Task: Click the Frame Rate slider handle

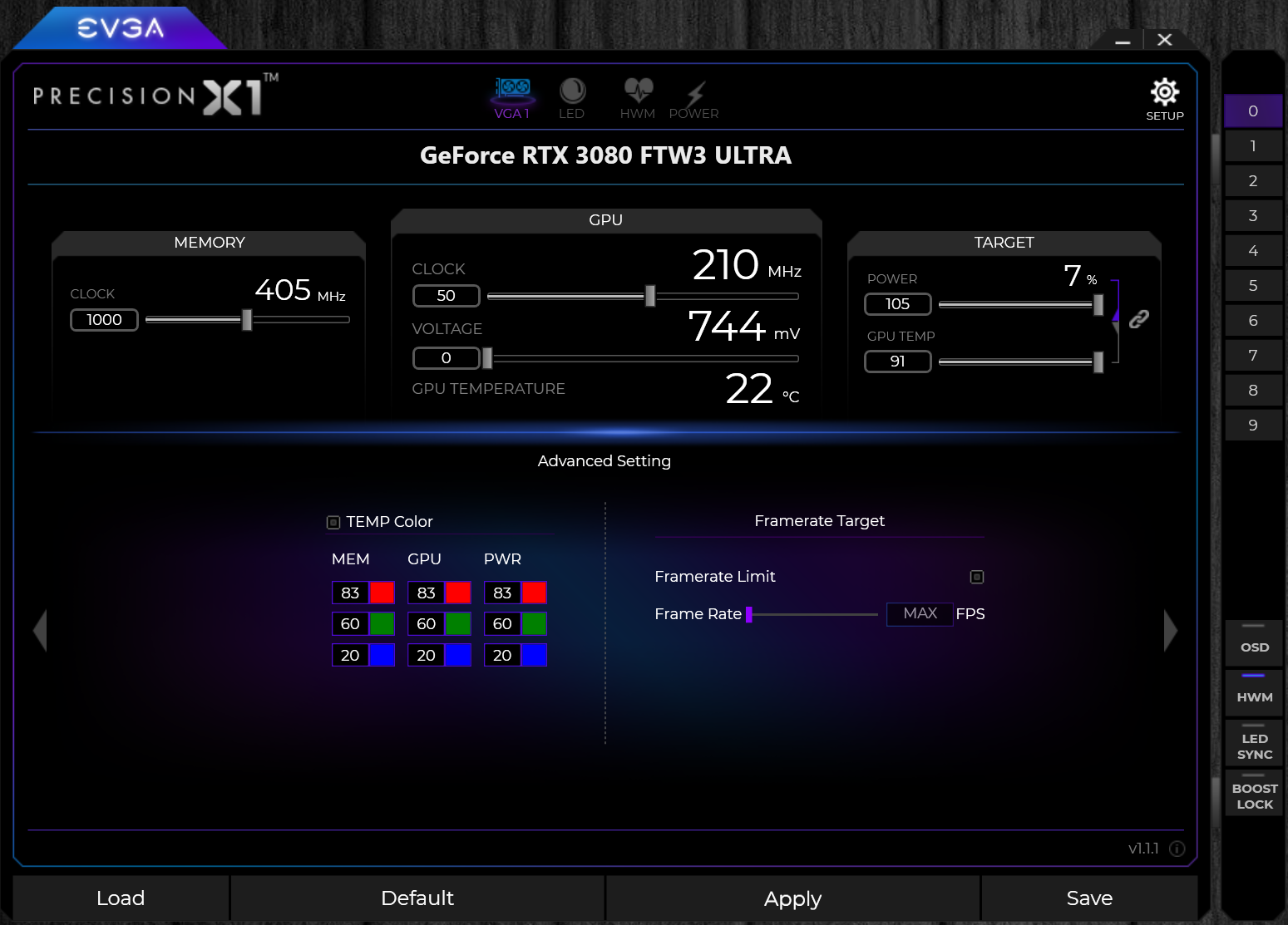Action: click(x=749, y=614)
